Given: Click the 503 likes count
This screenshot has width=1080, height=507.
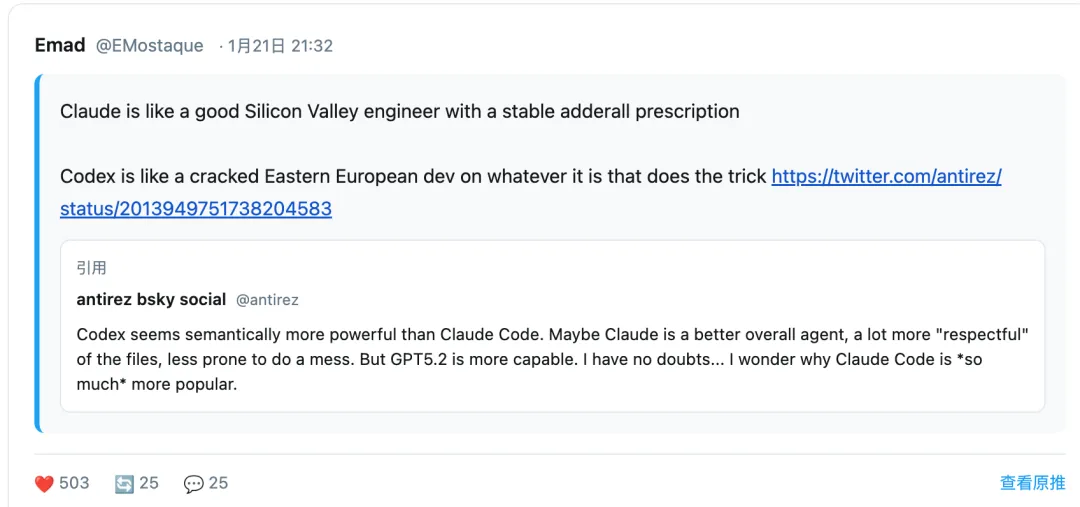Looking at the screenshot, I should pos(74,483).
